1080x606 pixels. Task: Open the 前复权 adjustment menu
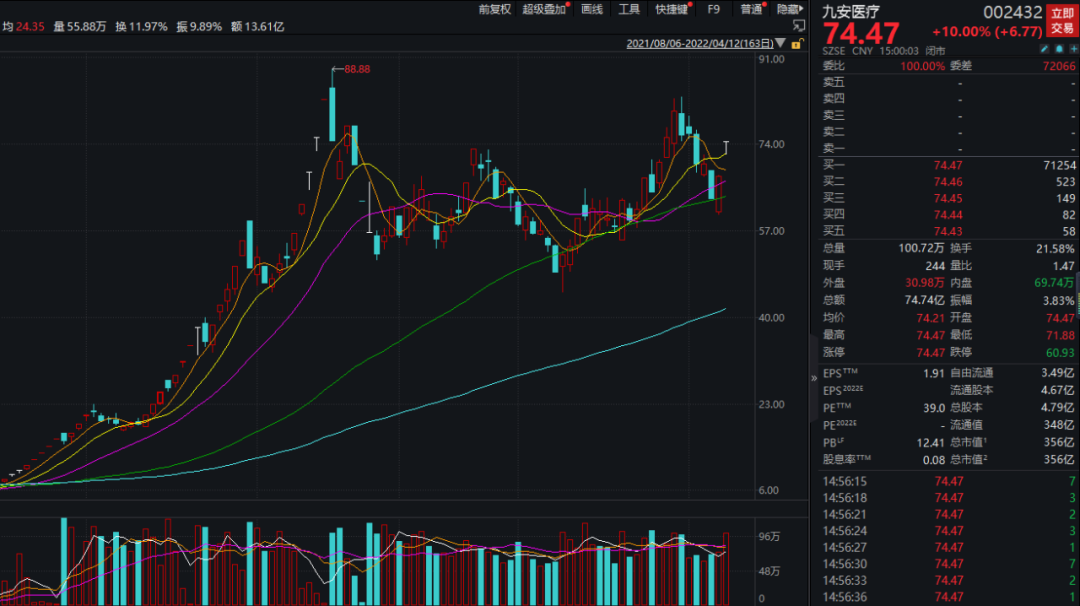494,9
